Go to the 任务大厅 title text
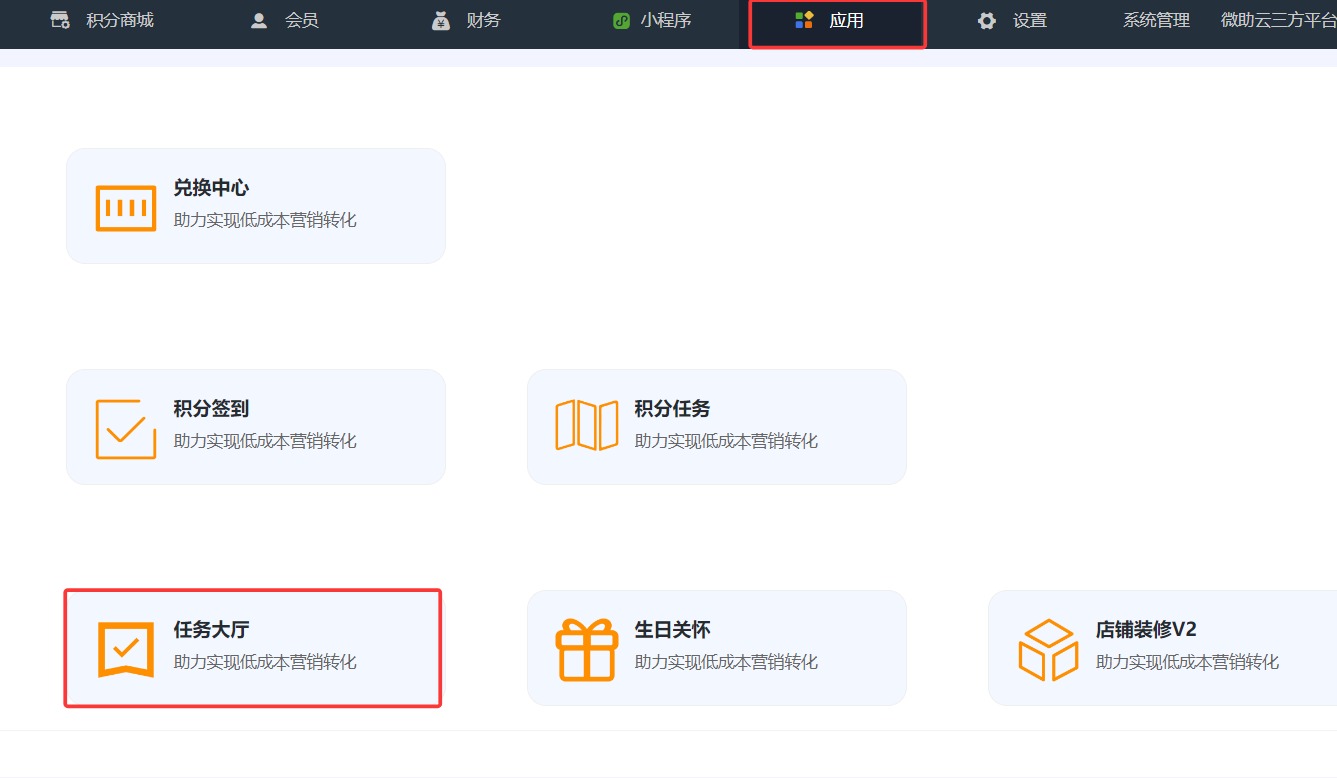Screen dimensions: 1337x778 [211, 630]
